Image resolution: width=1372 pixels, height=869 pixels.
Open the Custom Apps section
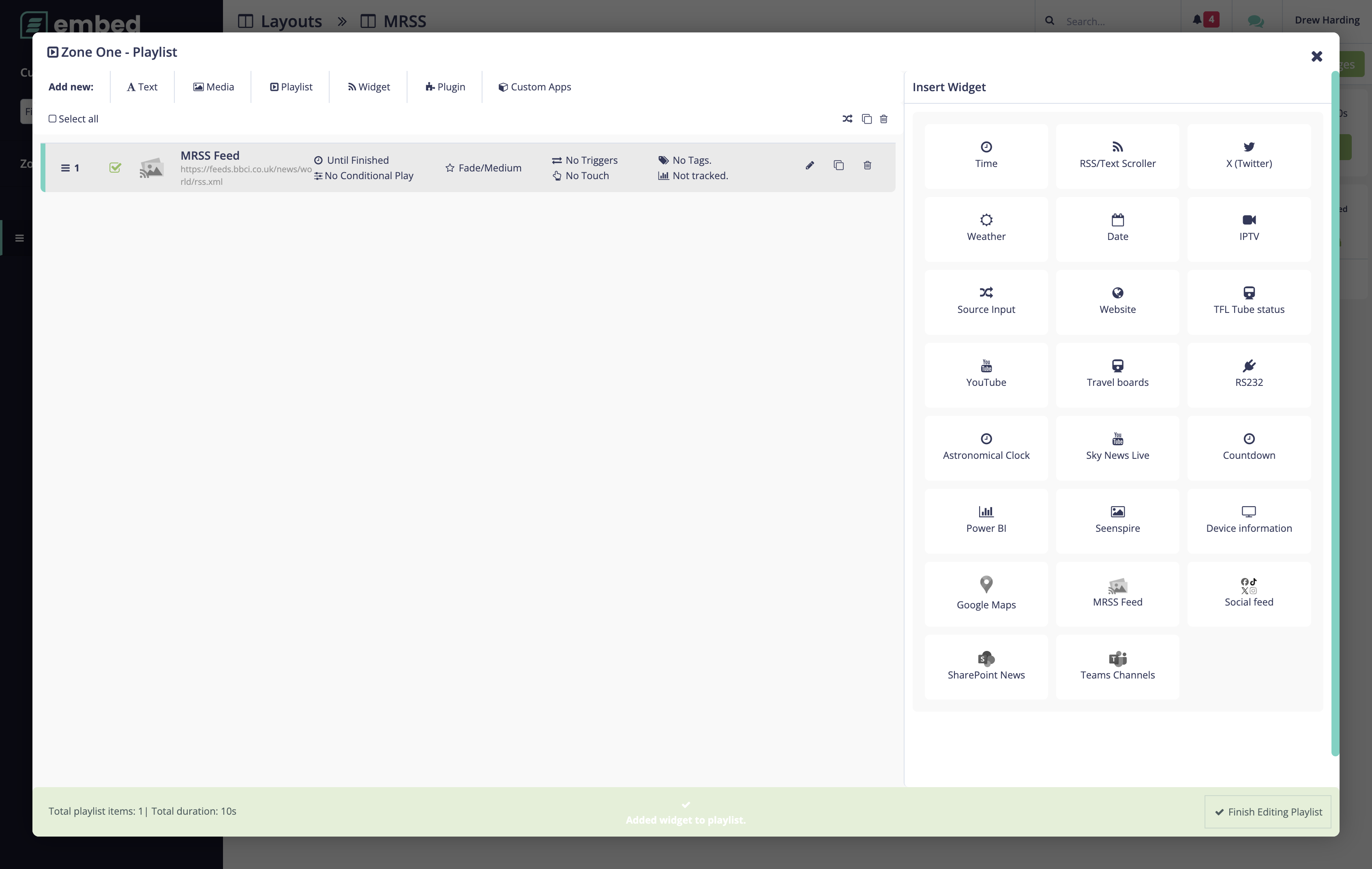pos(534,87)
